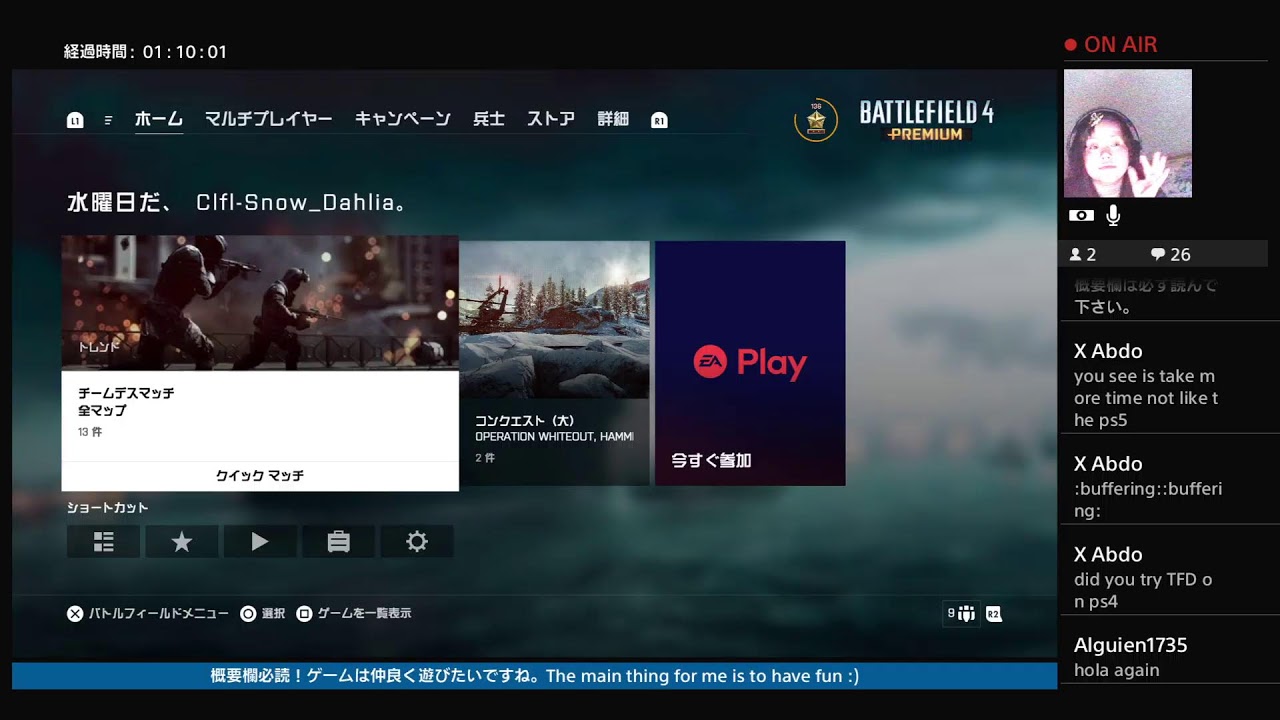1280x720 pixels.
Task: Click the L1 bumper icon
Action: 75,120
